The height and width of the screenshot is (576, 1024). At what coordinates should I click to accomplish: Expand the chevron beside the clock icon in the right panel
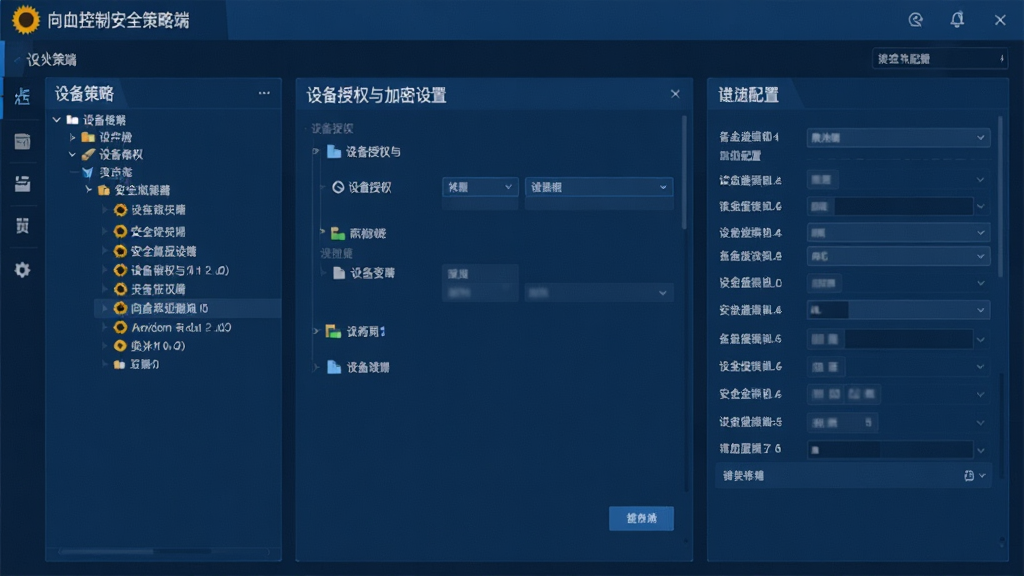click(x=982, y=476)
